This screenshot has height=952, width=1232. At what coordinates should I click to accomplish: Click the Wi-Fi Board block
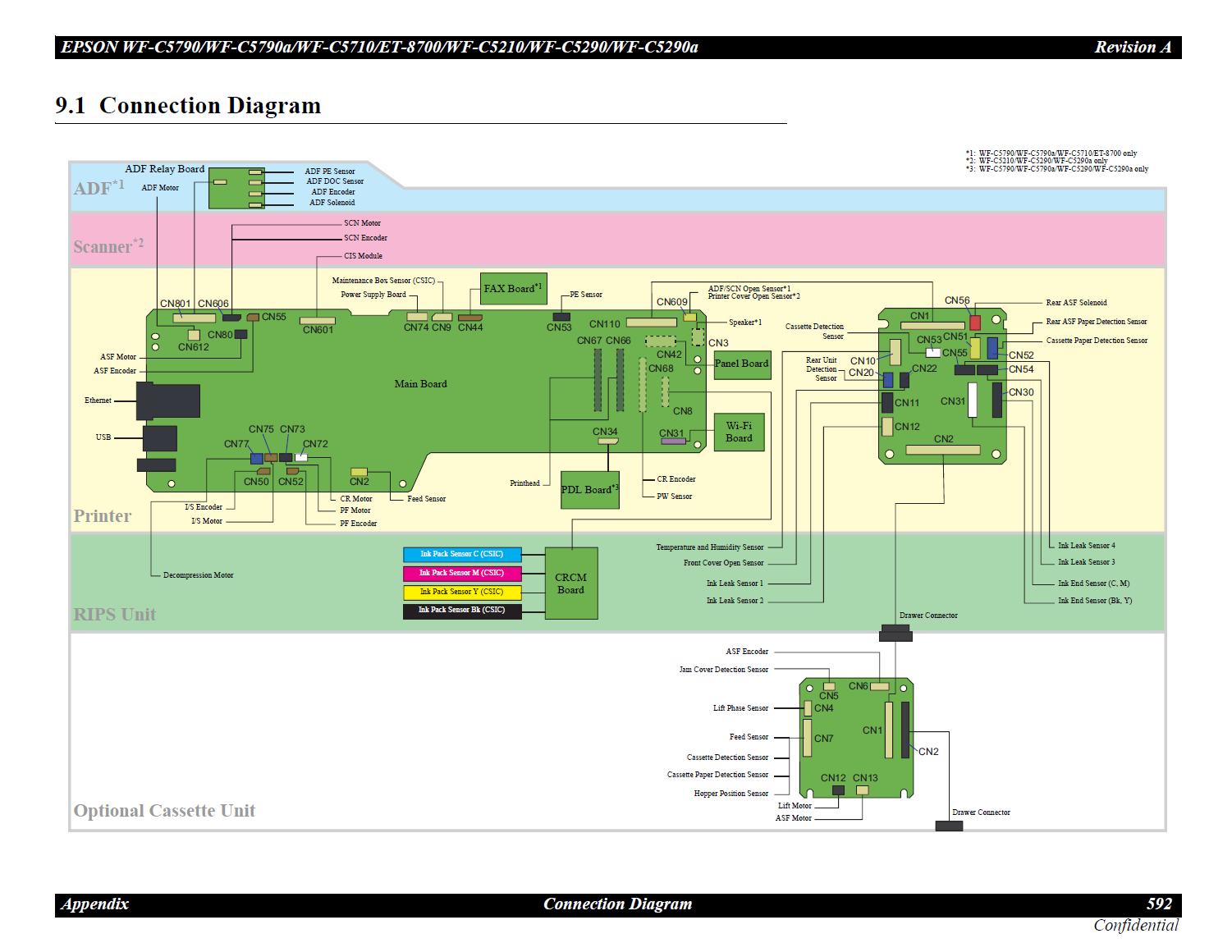[739, 433]
